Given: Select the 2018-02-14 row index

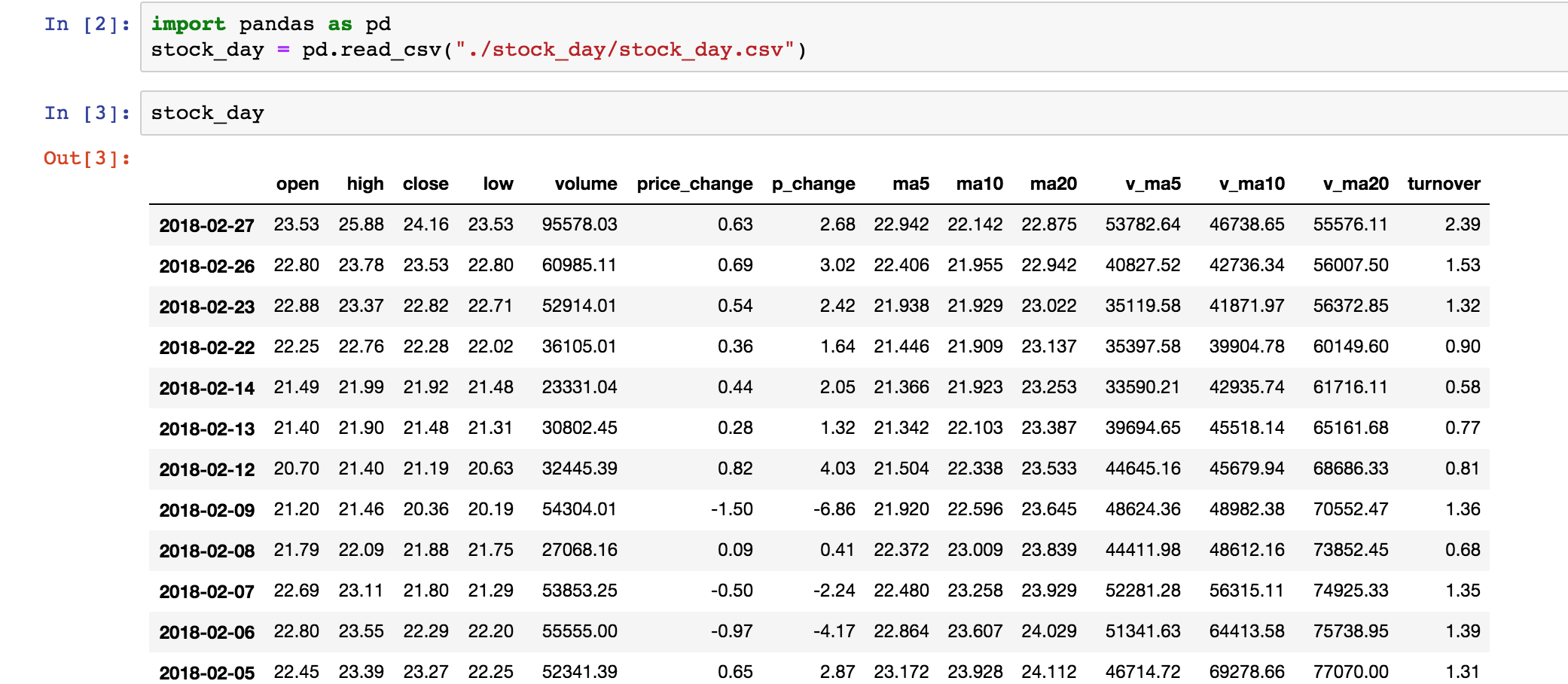Looking at the screenshot, I should (x=207, y=388).
